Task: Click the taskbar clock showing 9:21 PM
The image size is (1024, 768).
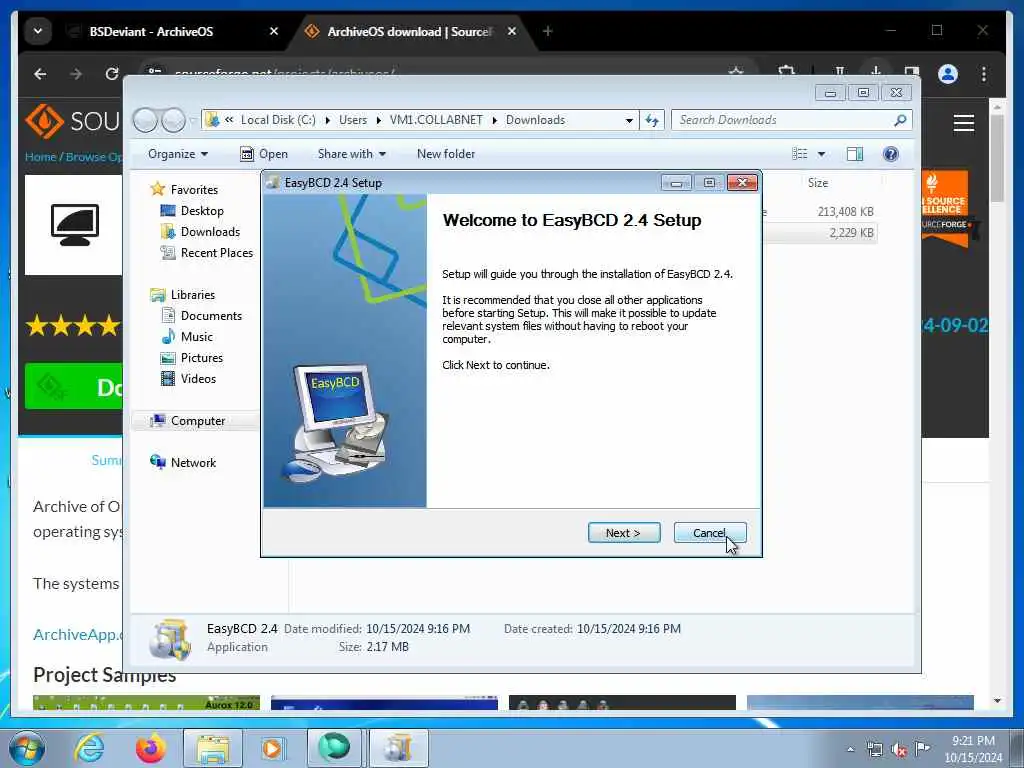Action: [972, 749]
